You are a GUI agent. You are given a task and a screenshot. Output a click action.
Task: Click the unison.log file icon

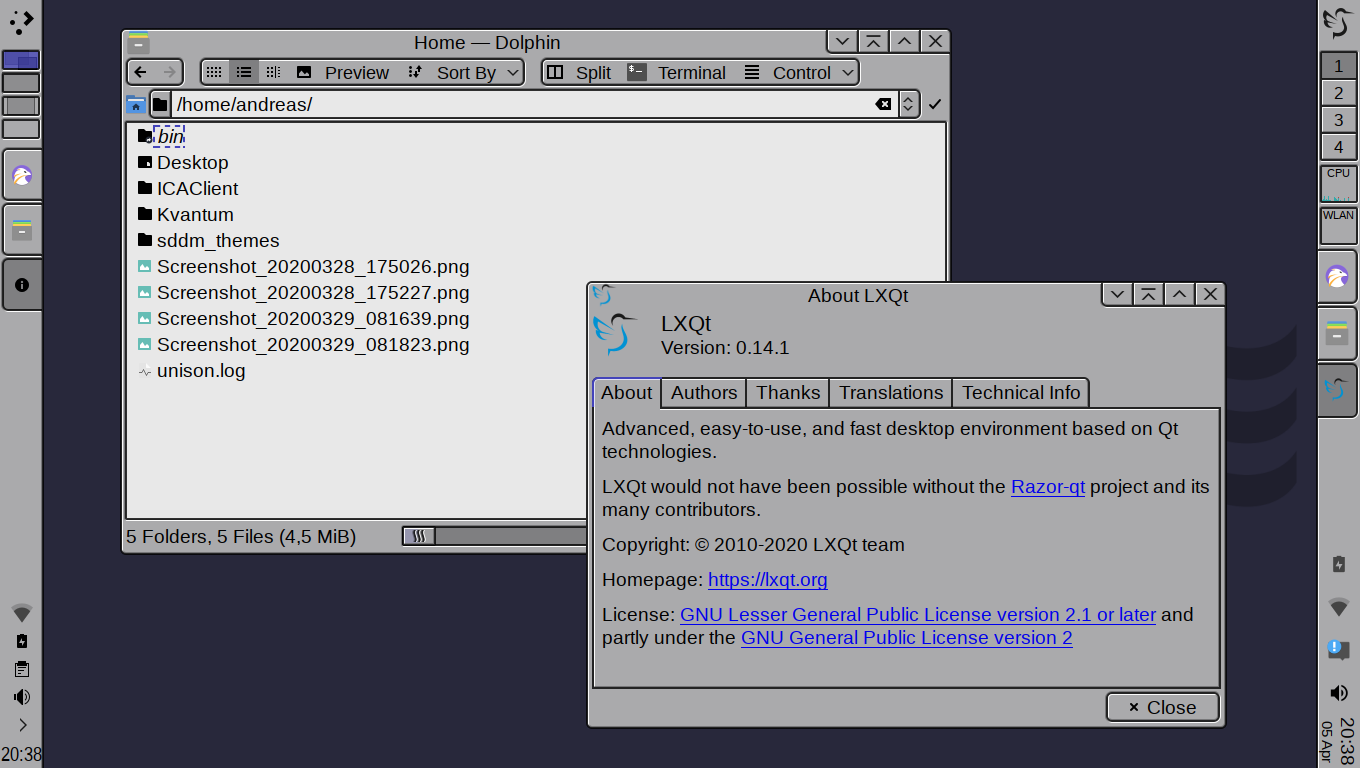click(145, 371)
